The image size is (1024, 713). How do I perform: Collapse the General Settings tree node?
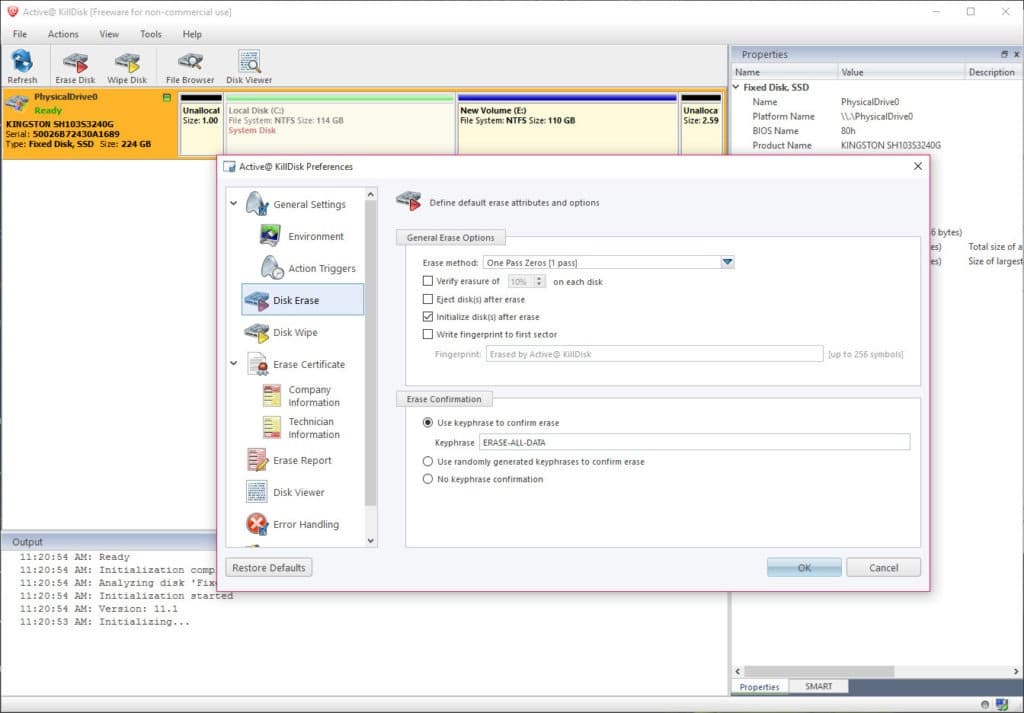[234, 204]
